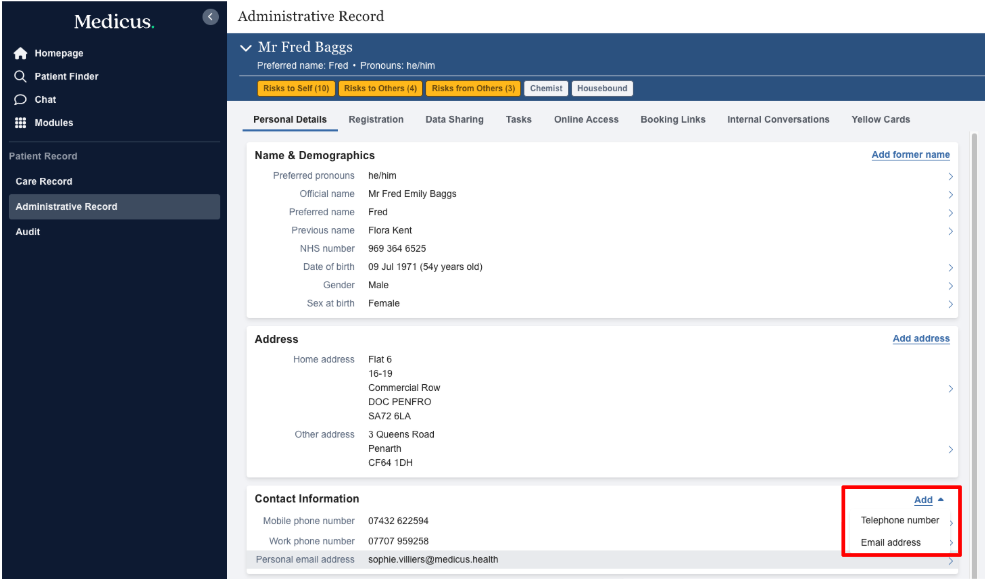
Task: Open the Yellow Cards tab
Action: tap(880, 120)
